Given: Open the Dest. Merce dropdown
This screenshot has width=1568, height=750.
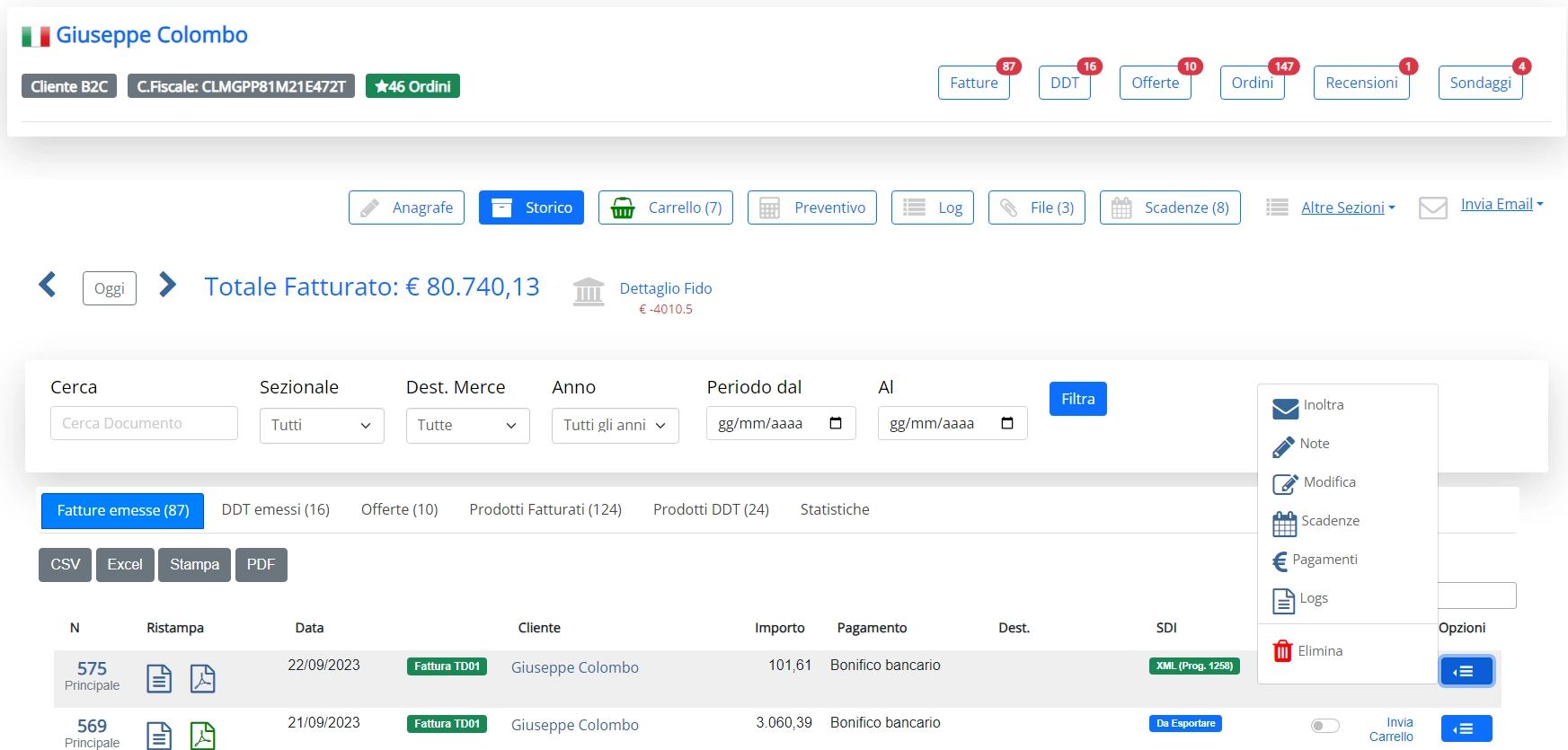Looking at the screenshot, I should pyautogui.click(x=467, y=426).
